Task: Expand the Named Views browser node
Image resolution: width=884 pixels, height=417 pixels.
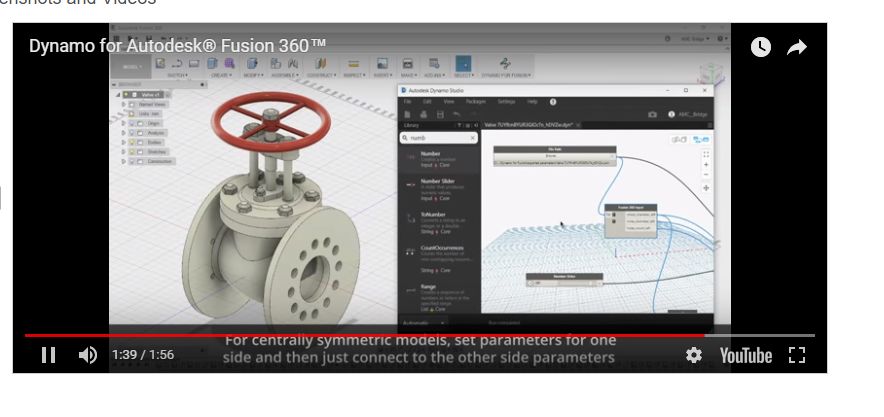Action: tap(124, 104)
